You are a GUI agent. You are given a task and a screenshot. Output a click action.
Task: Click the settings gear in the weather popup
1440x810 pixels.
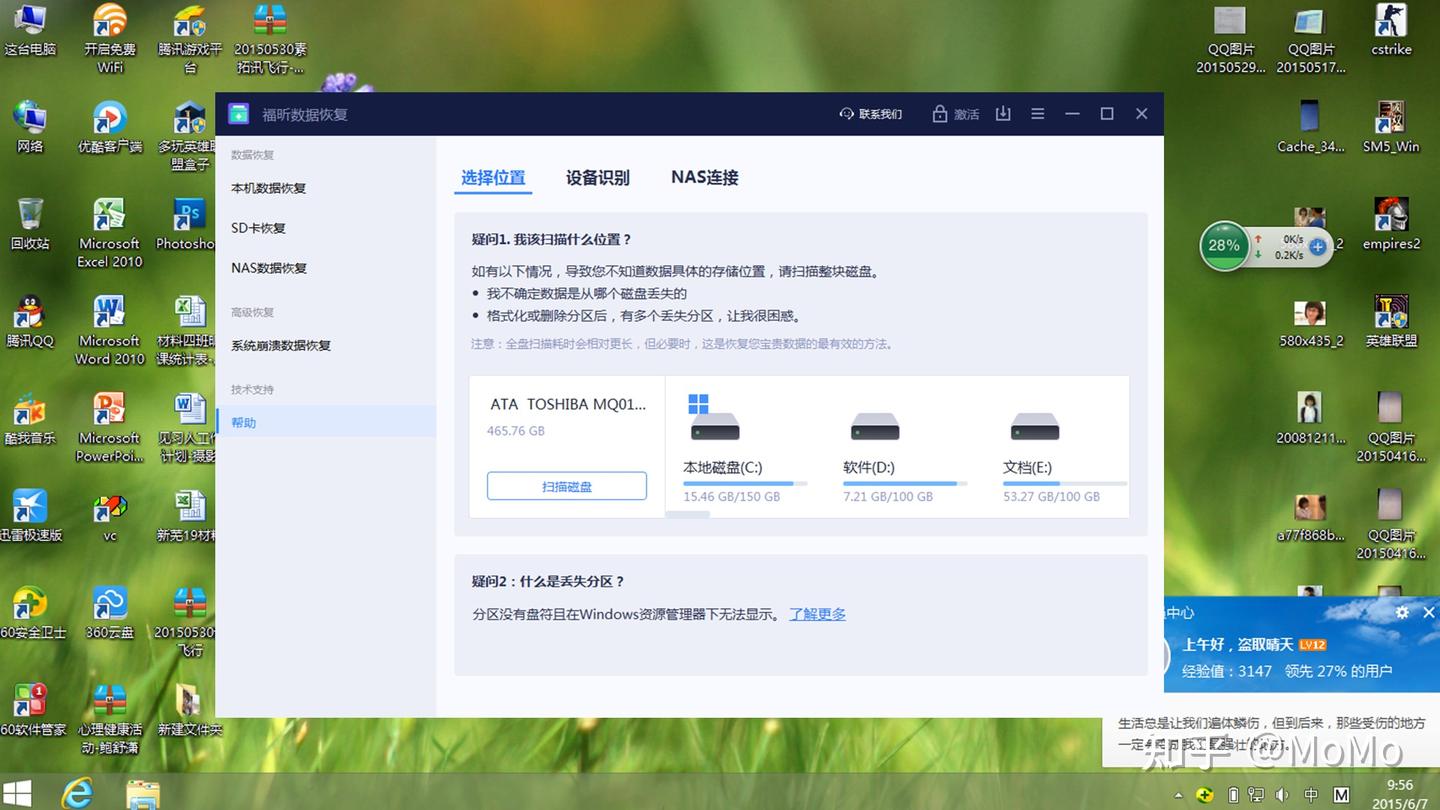(x=1402, y=612)
